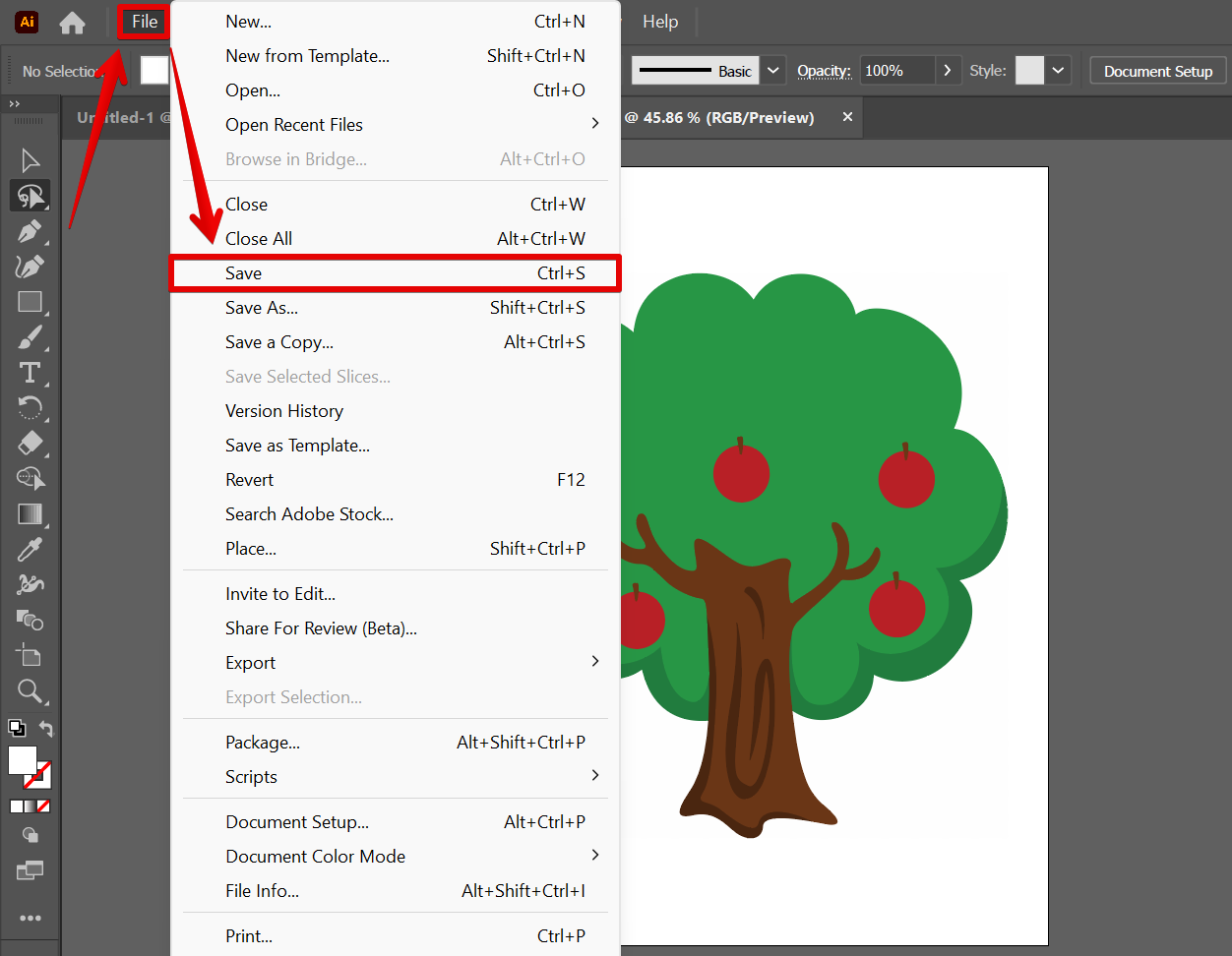
Task: Pick the Rectangle tool
Action: (30, 302)
